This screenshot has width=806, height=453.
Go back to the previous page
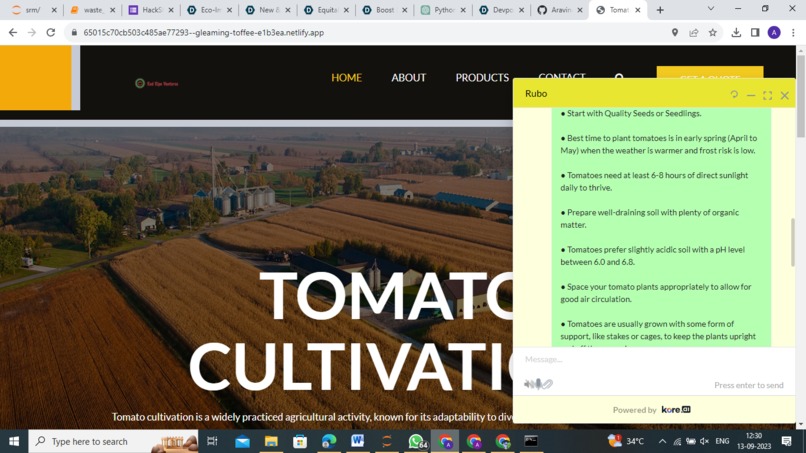13,32
